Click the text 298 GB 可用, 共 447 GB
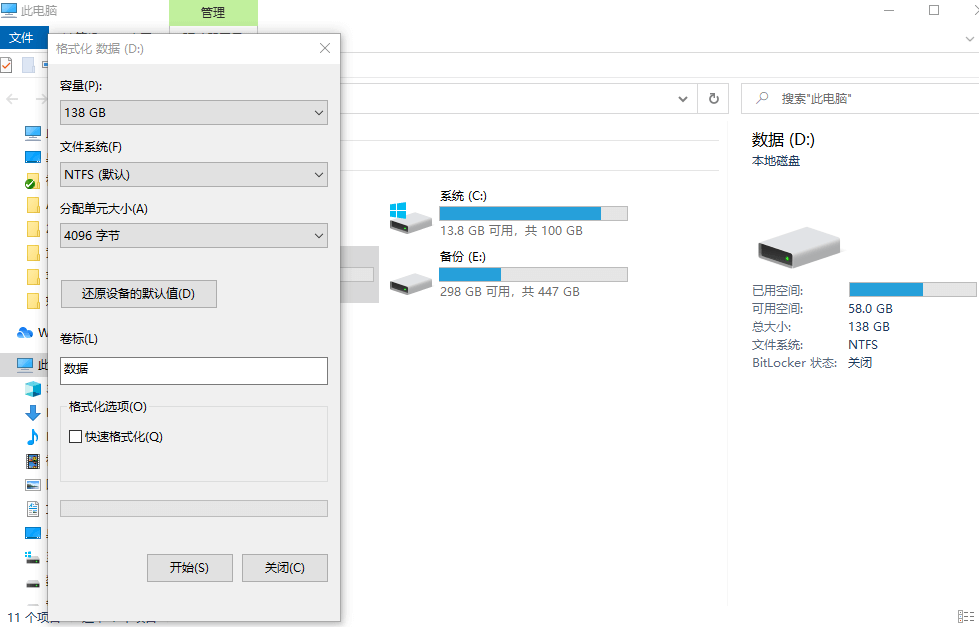979x627 pixels. pyautogui.click(x=509, y=292)
